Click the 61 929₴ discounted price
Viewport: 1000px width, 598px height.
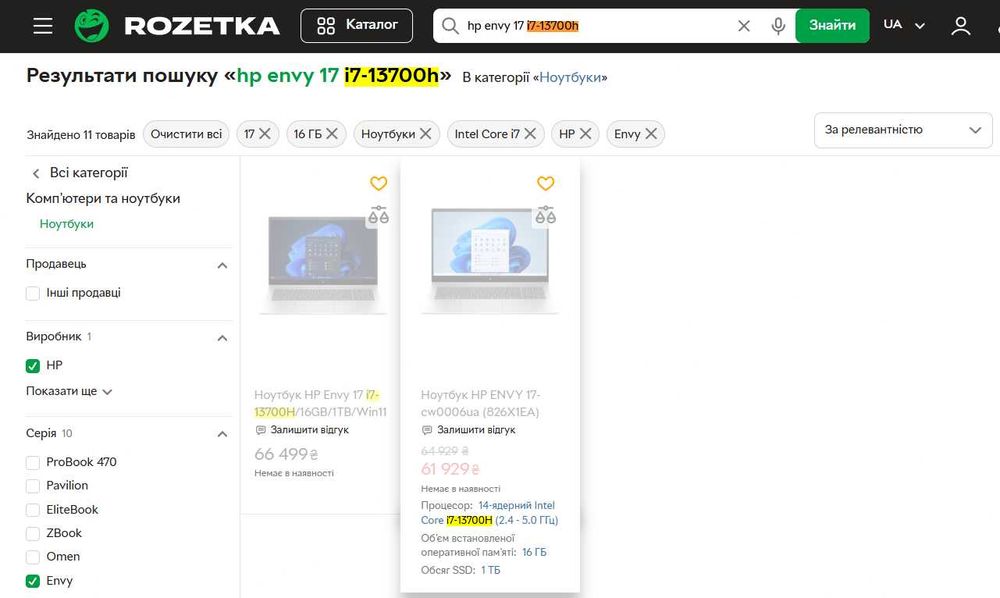point(450,470)
